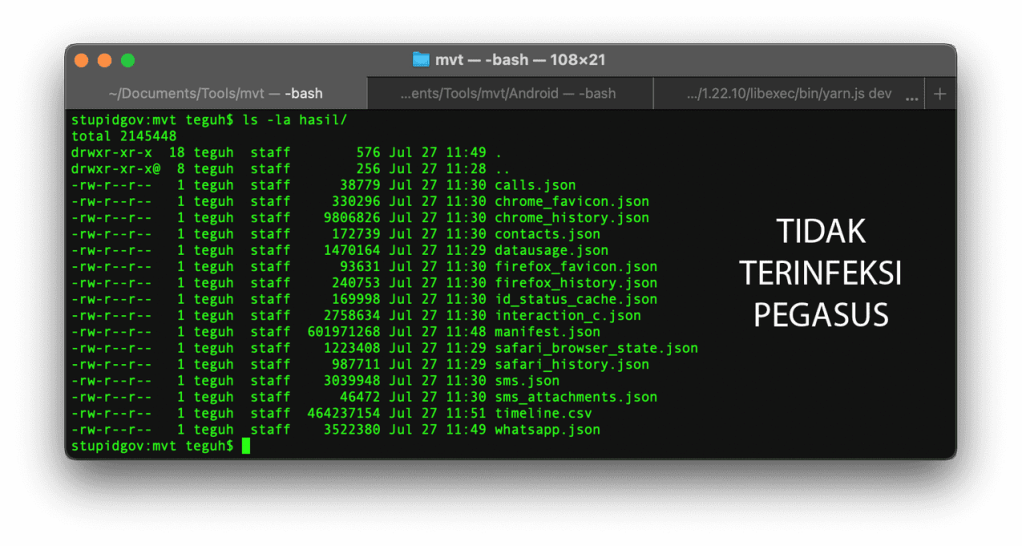
Task: Click the calls.json filename
Action: pyautogui.click(x=535, y=185)
